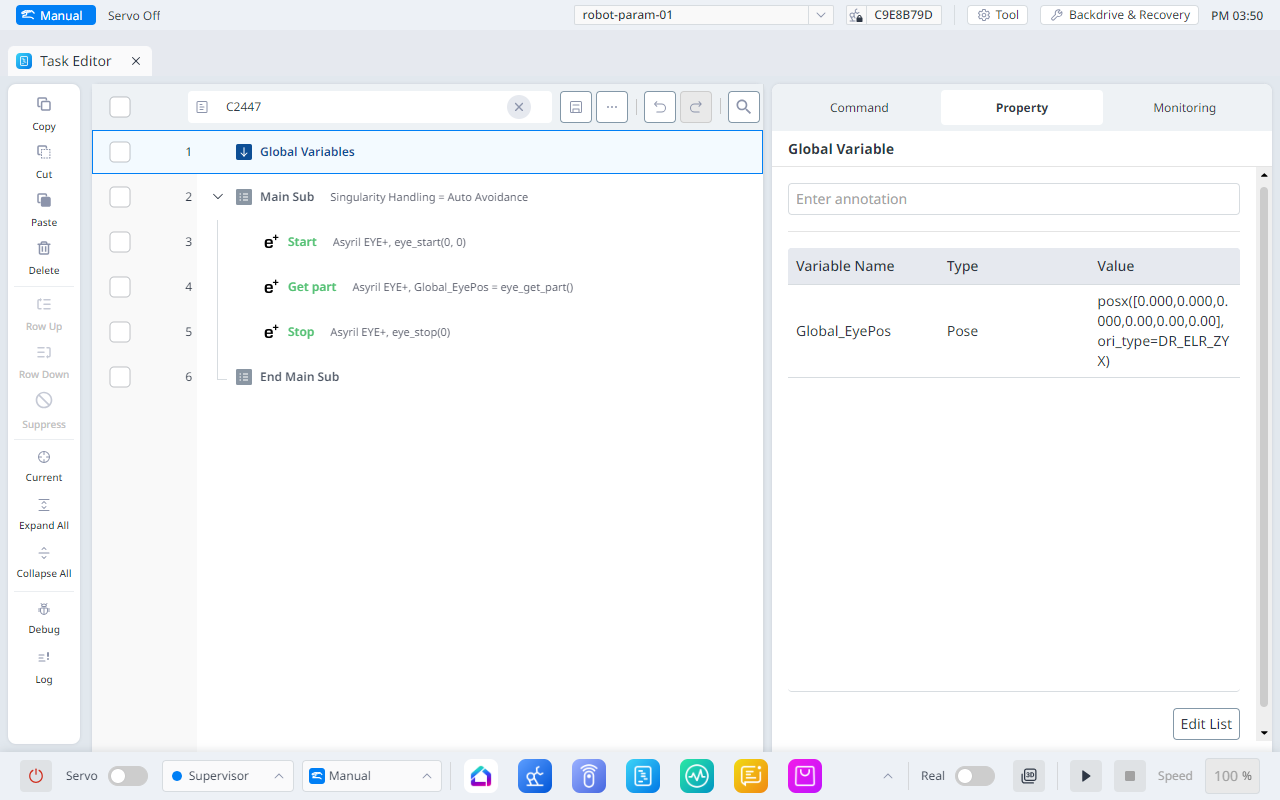Check the Global Variables row checkbox

tap(120, 152)
